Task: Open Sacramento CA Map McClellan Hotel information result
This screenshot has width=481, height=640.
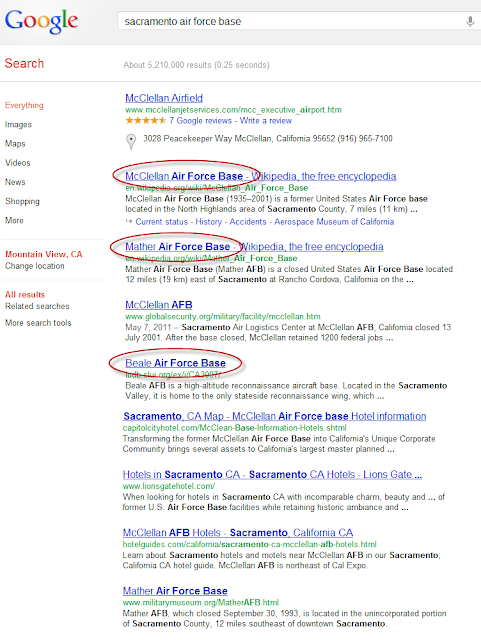Action: 275,416
